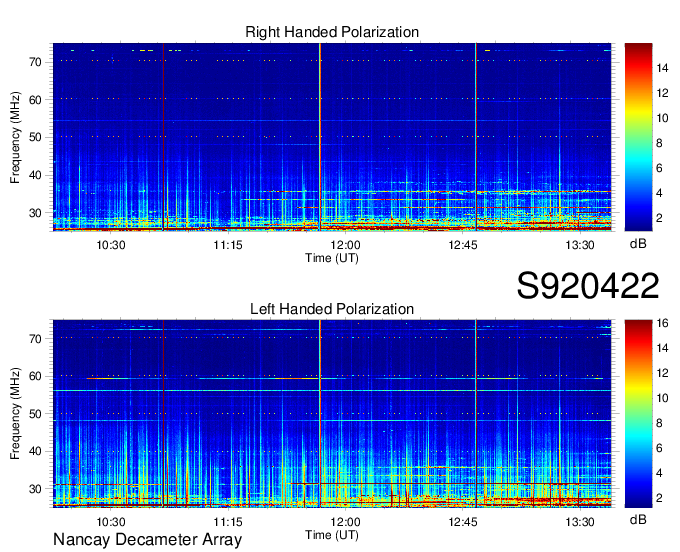680x552 pixels.
Task: Click the 10:30 time tick on the top plot
Action: [x=111, y=245]
